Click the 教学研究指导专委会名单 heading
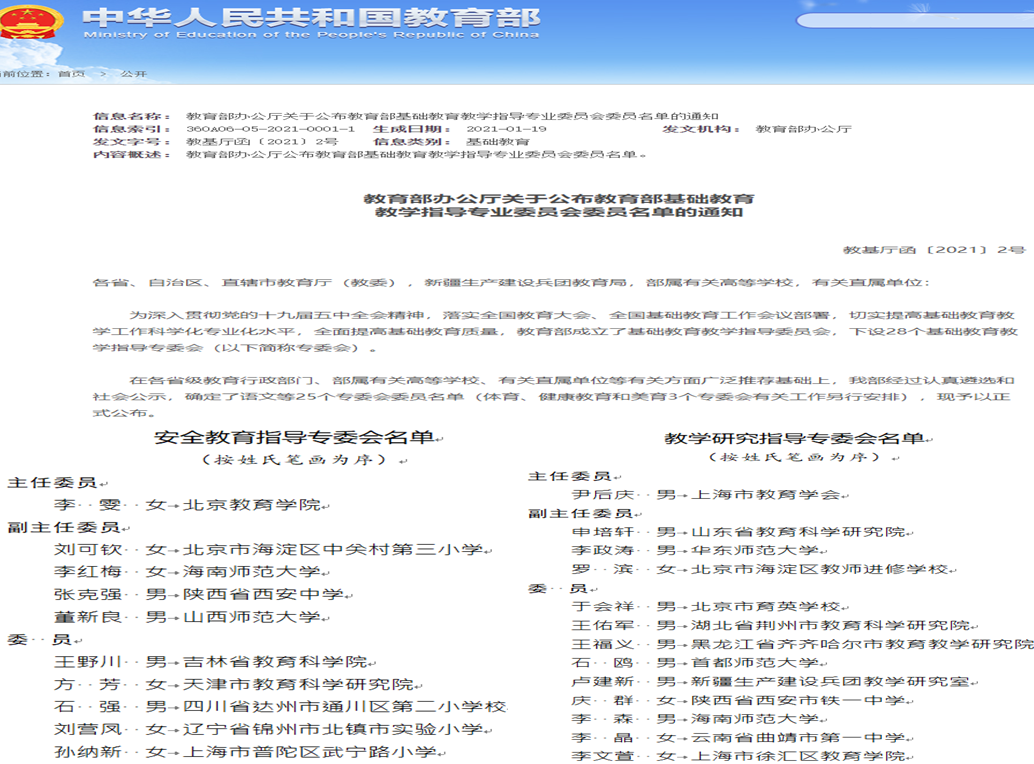The image size is (1034, 764). click(x=795, y=438)
